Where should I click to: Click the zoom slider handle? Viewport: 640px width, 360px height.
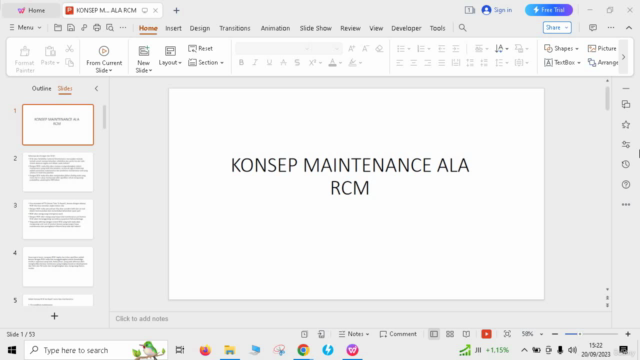[x=580, y=334]
